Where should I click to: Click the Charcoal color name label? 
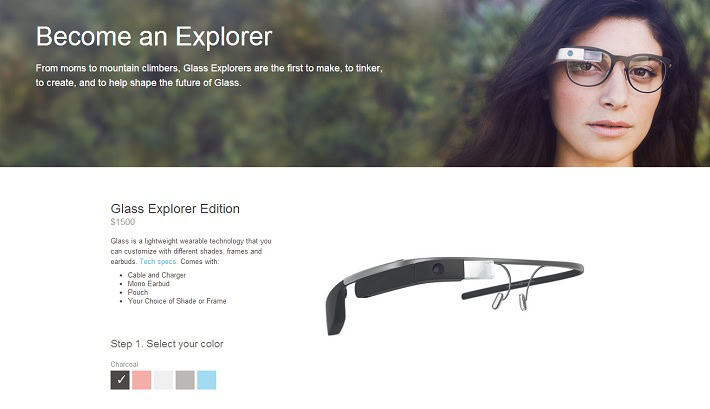pos(124,364)
